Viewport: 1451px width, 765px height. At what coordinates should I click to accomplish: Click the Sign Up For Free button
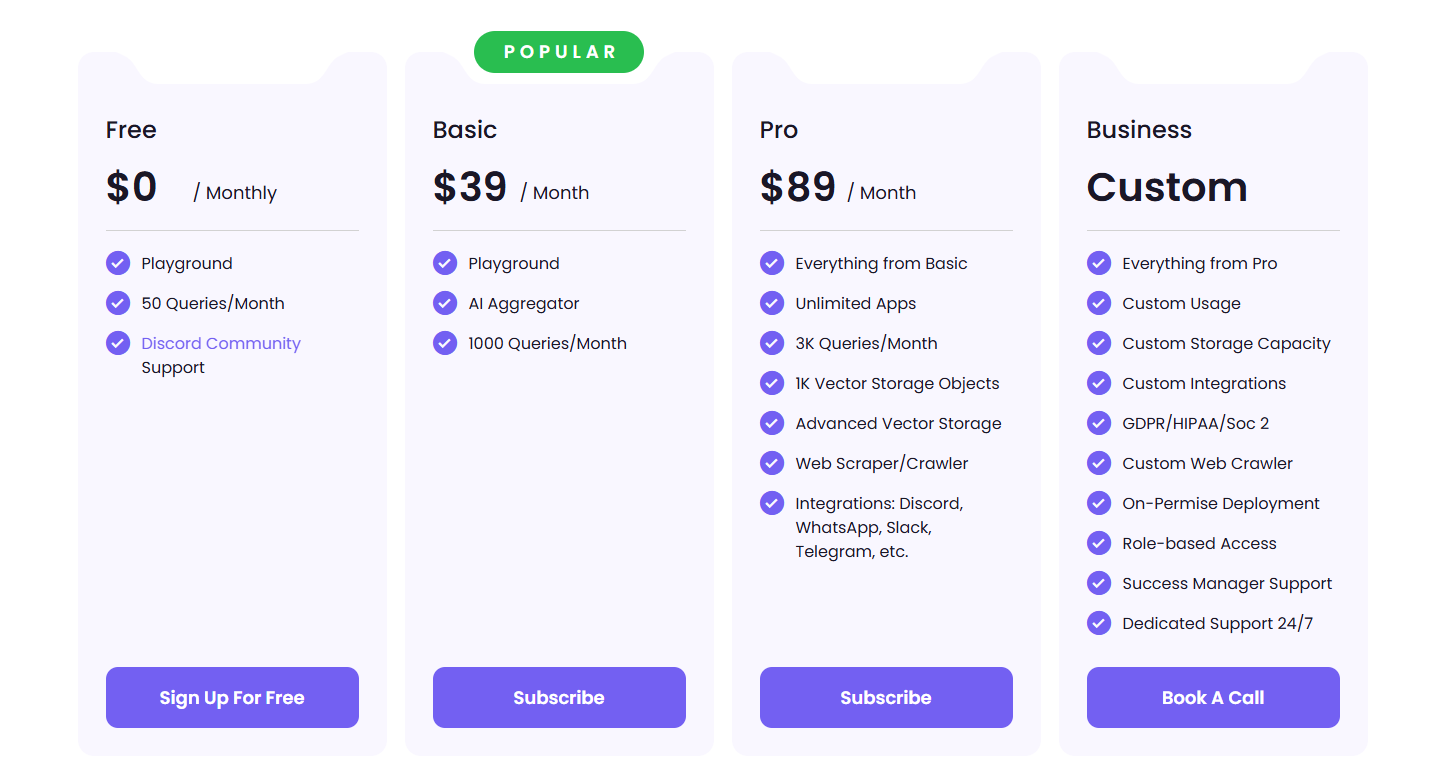coord(232,697)
